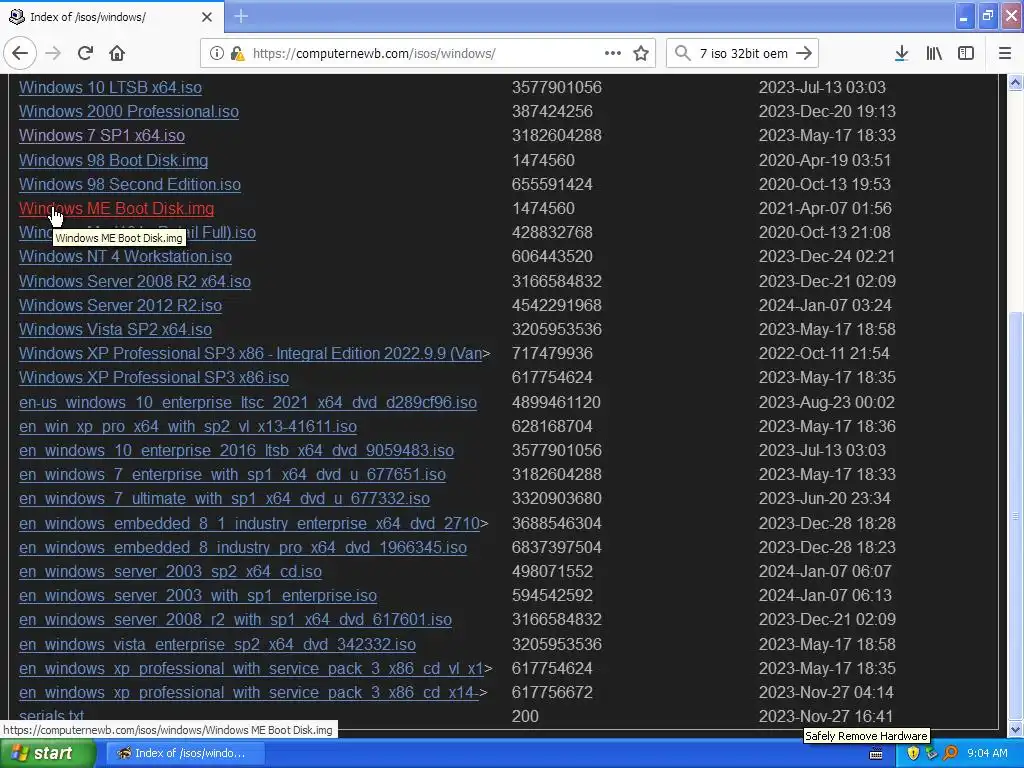Open the downloads panel

coord(901,54)
